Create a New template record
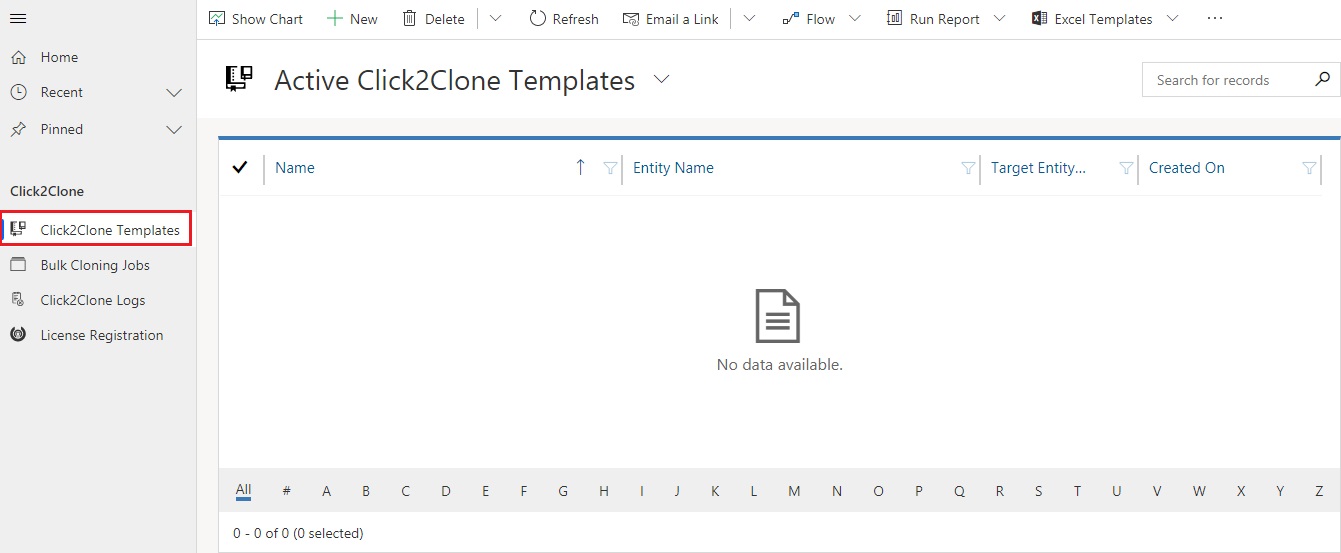Viewport: 1341px width, 553px height. point(352,19)
